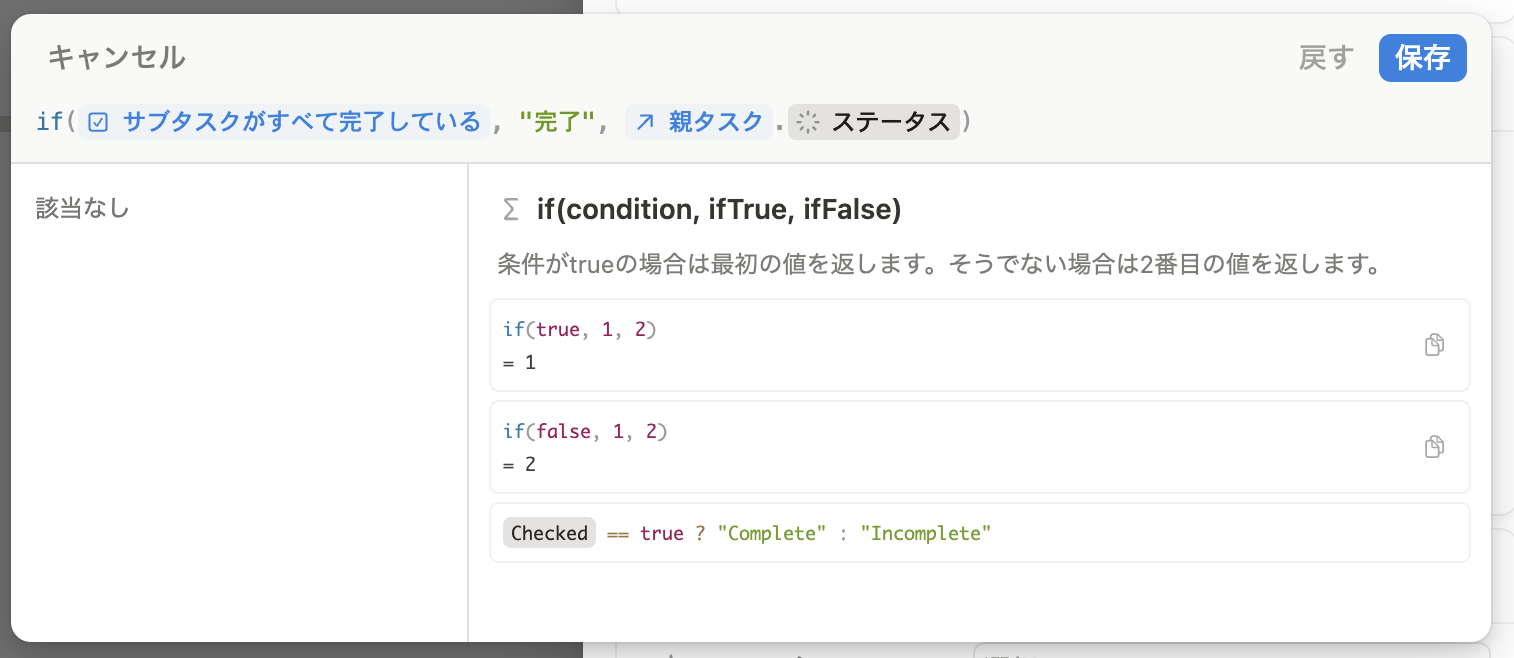This screenshot has height=658, width=1514.
Task: Click the status spinner icon beside ステータス
Action: (808, 122)
